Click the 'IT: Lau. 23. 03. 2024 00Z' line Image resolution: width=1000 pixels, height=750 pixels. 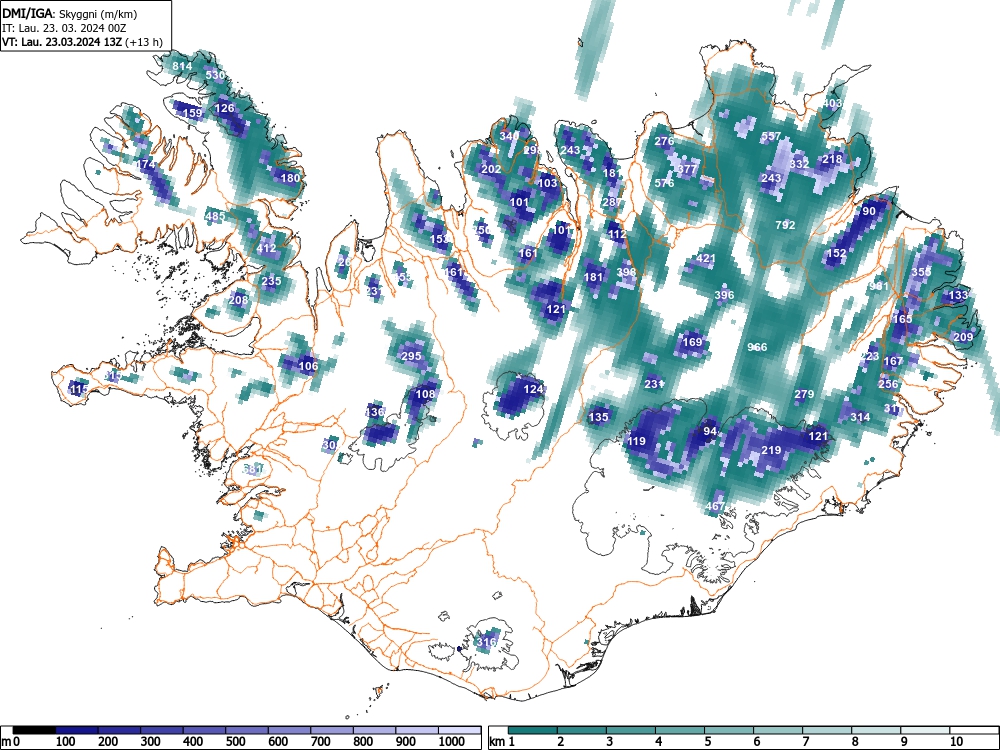pyautogui.click(x=64, y=28)
